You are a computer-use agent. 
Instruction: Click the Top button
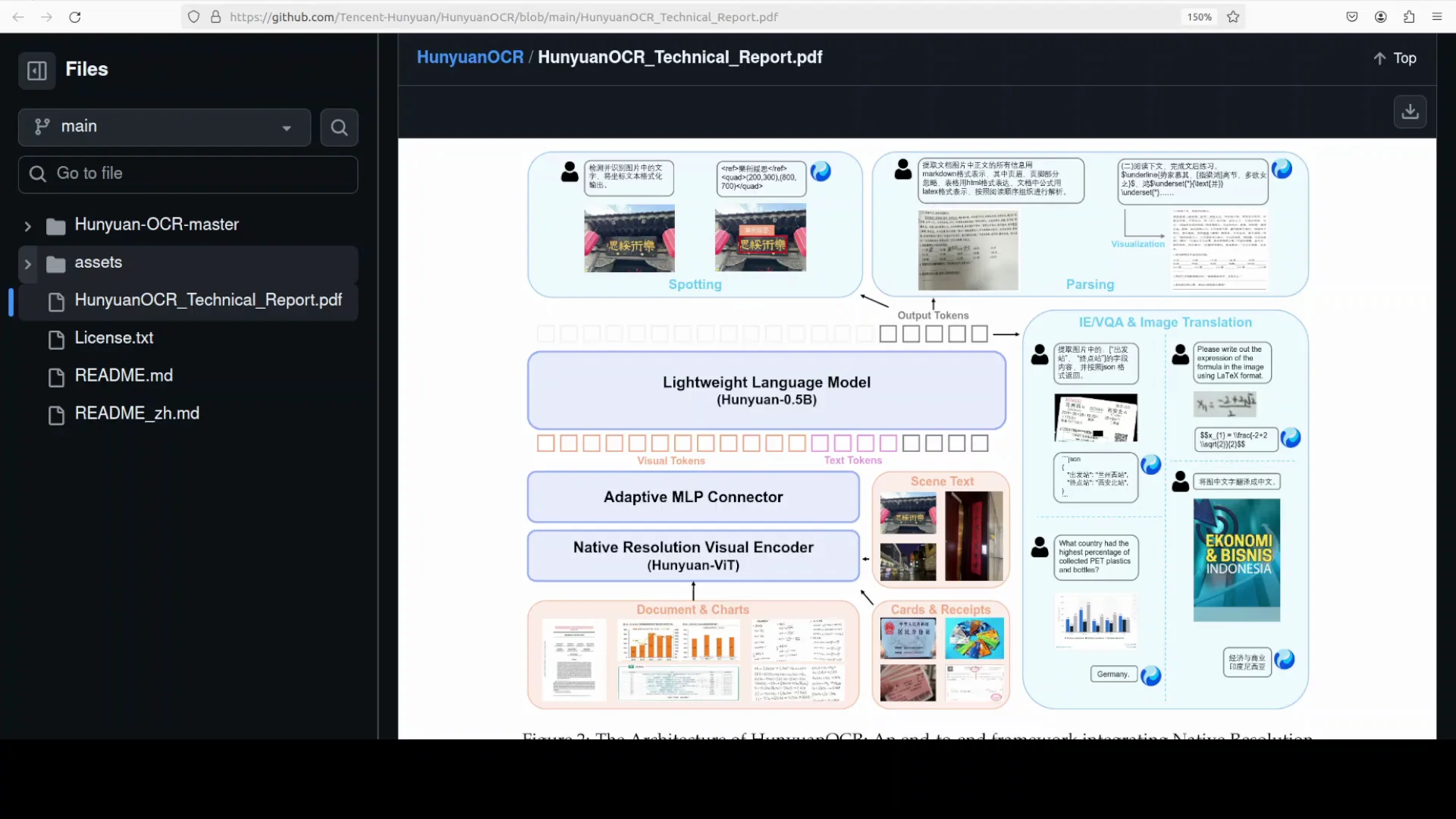[x=1395, y=58]
